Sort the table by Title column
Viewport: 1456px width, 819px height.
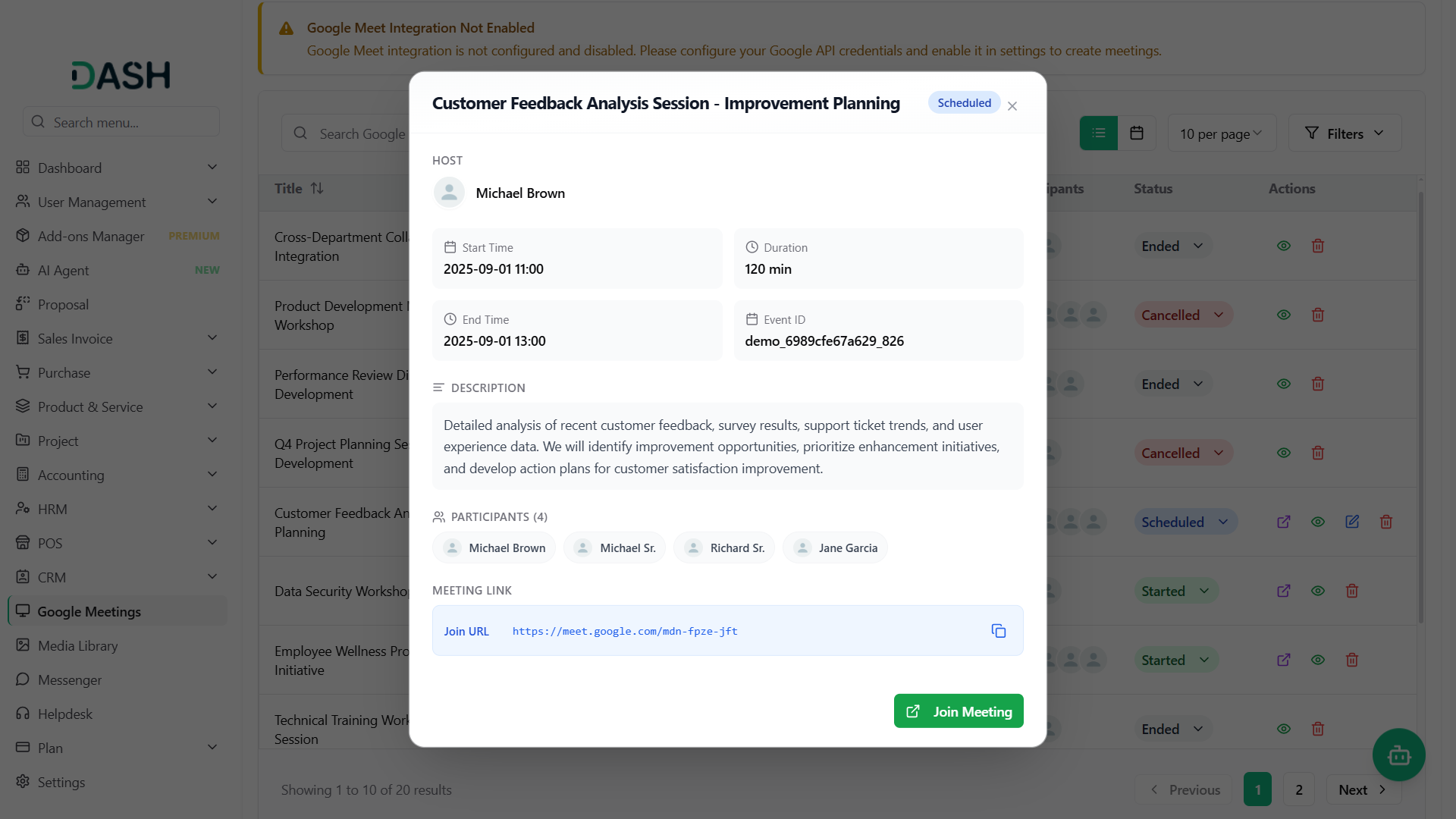coord(299,188)
